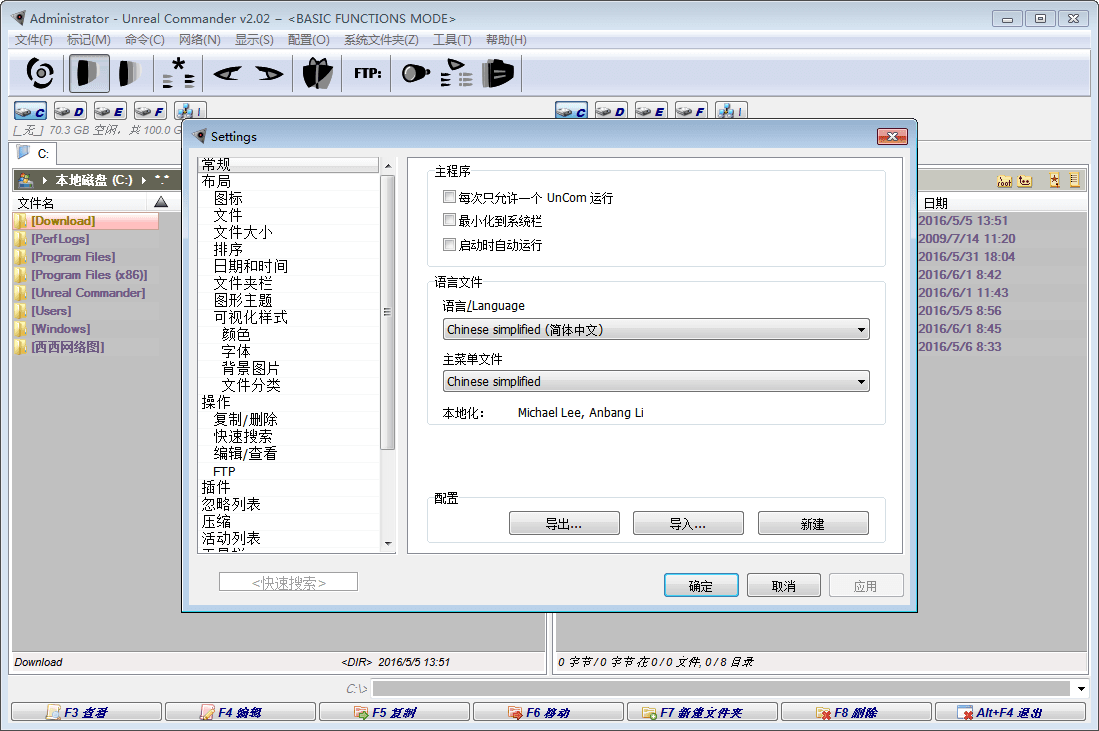
Task: Switch left panel to drive D
Action: click(70, 111)
